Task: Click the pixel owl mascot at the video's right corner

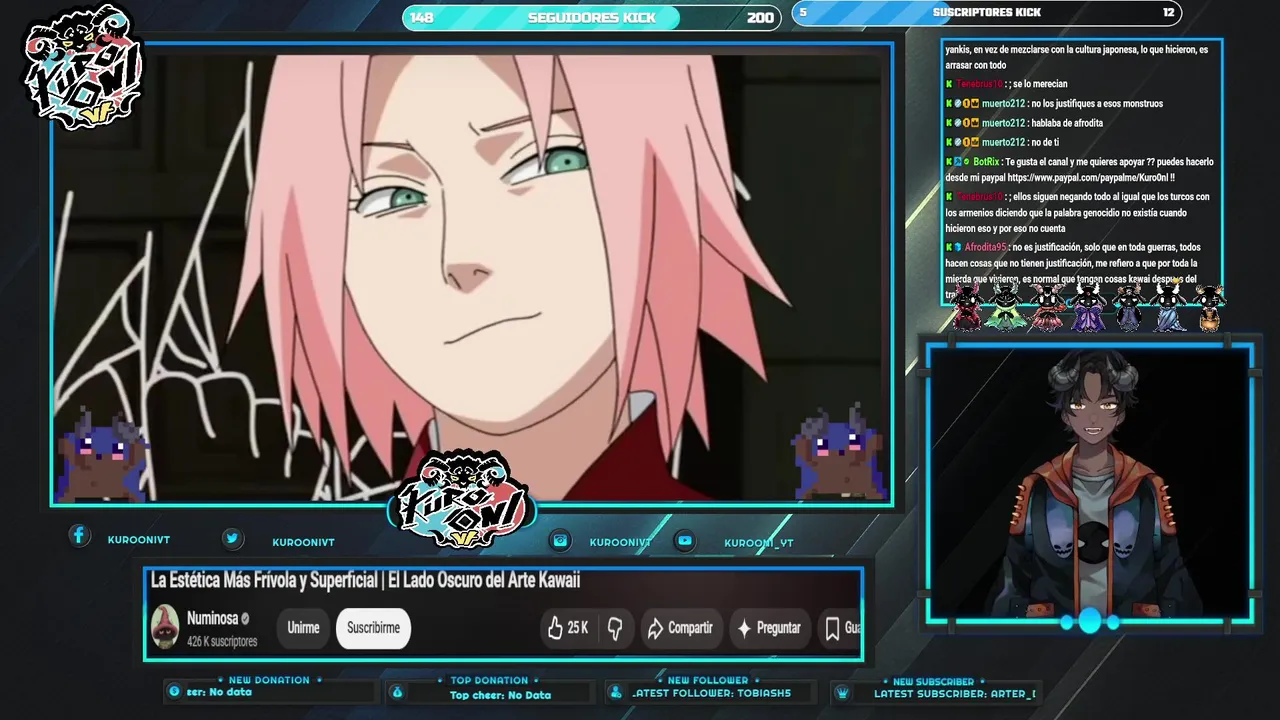Action: coord(838,454)
